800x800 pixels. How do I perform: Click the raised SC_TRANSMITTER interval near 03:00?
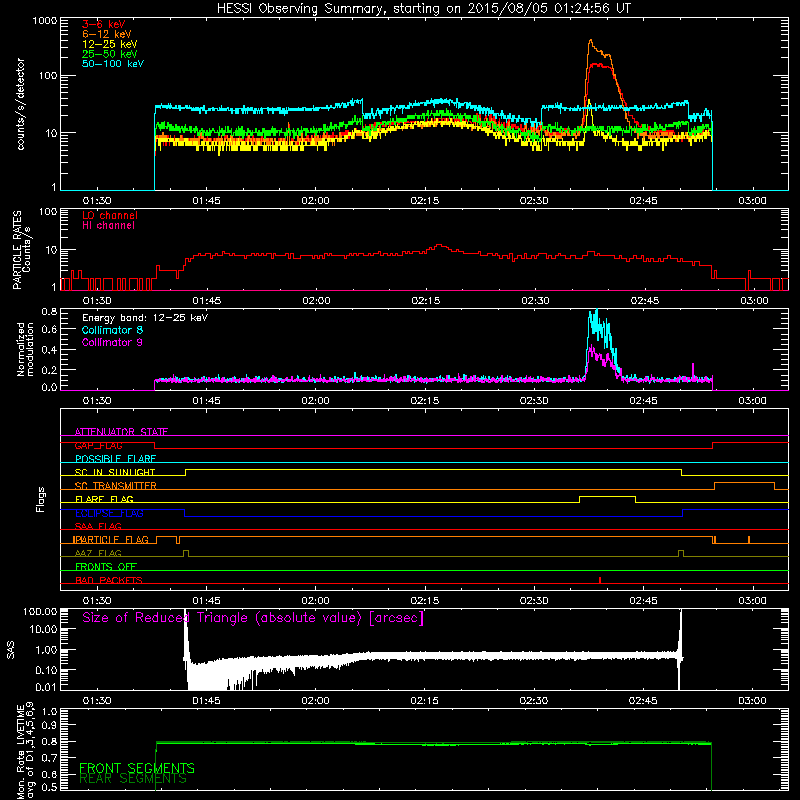tap(744, 483)
